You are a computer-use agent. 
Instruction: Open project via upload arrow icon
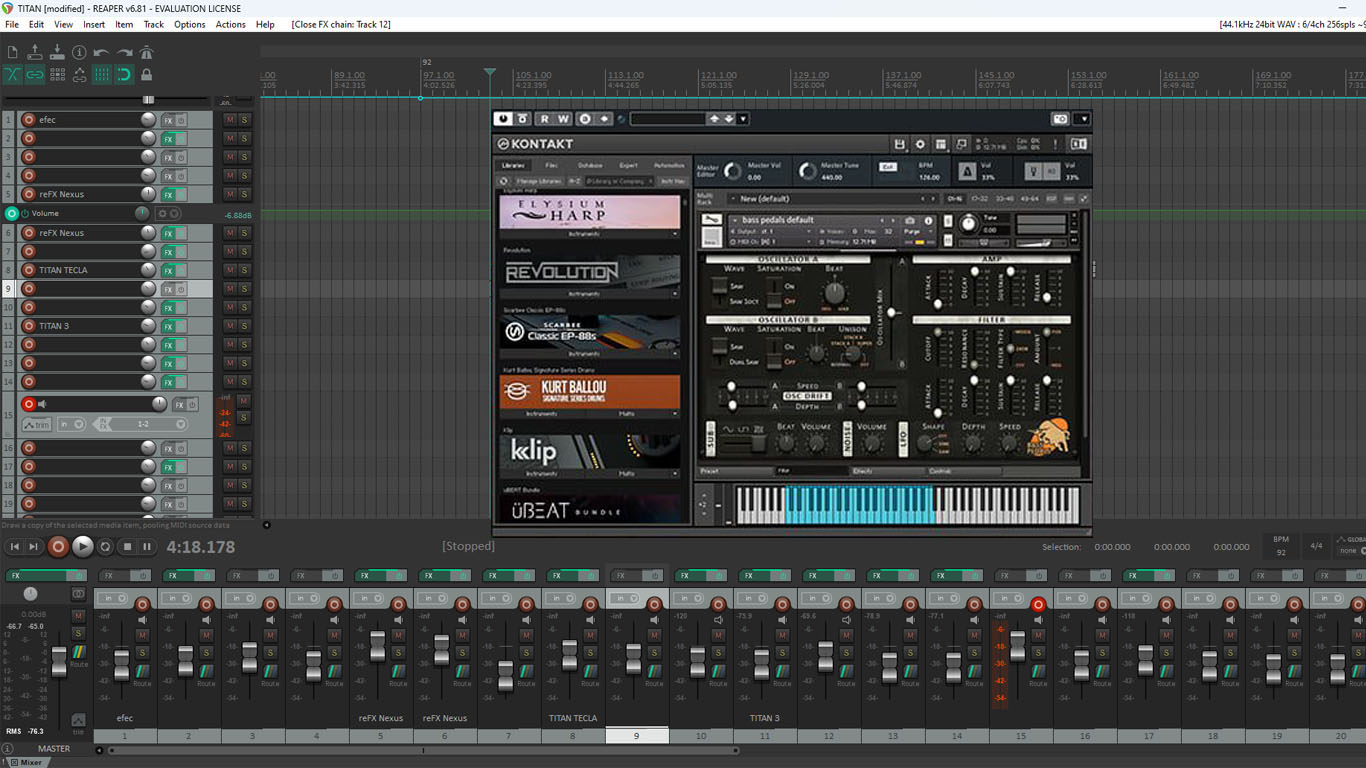click(x=35, y=52)
